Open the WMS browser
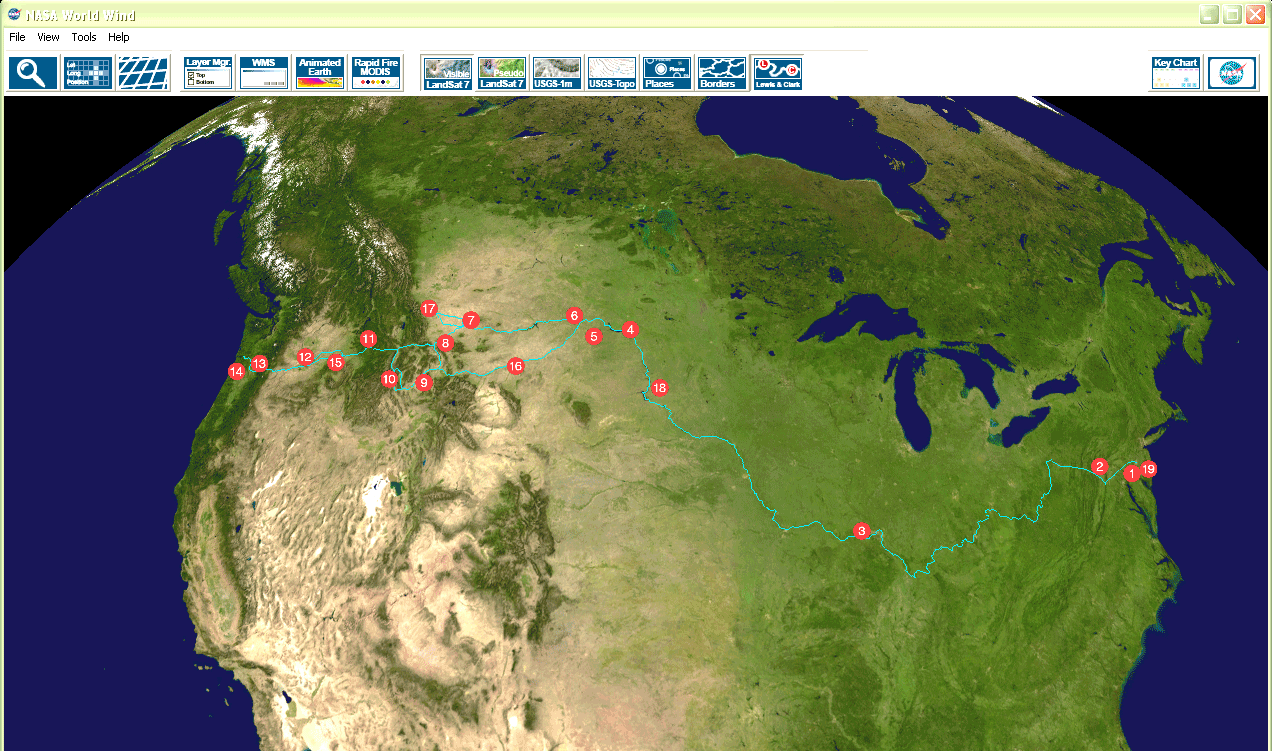This screenshot has height=751, width=1272. click(x=264, y=73)
